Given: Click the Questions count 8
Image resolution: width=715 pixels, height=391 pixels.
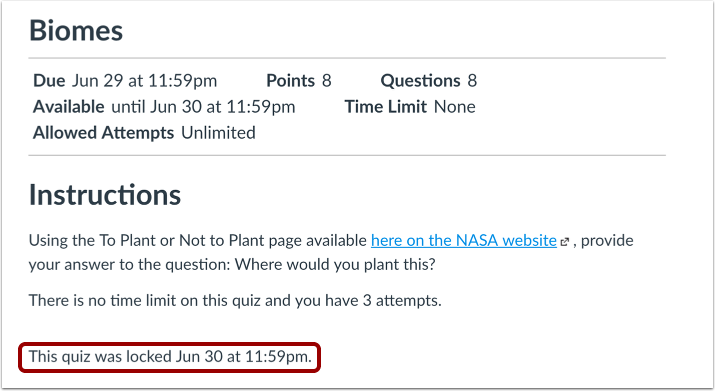Looking at the screenshot, I should click(472, 81).
